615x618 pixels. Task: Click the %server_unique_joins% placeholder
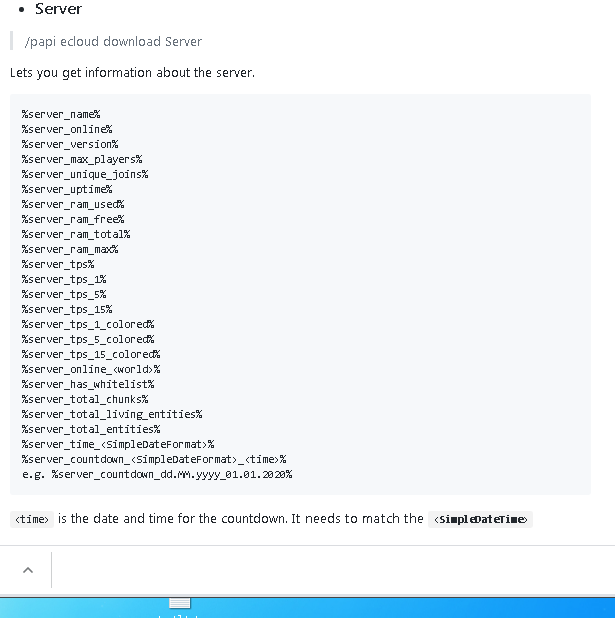point(85,174)
